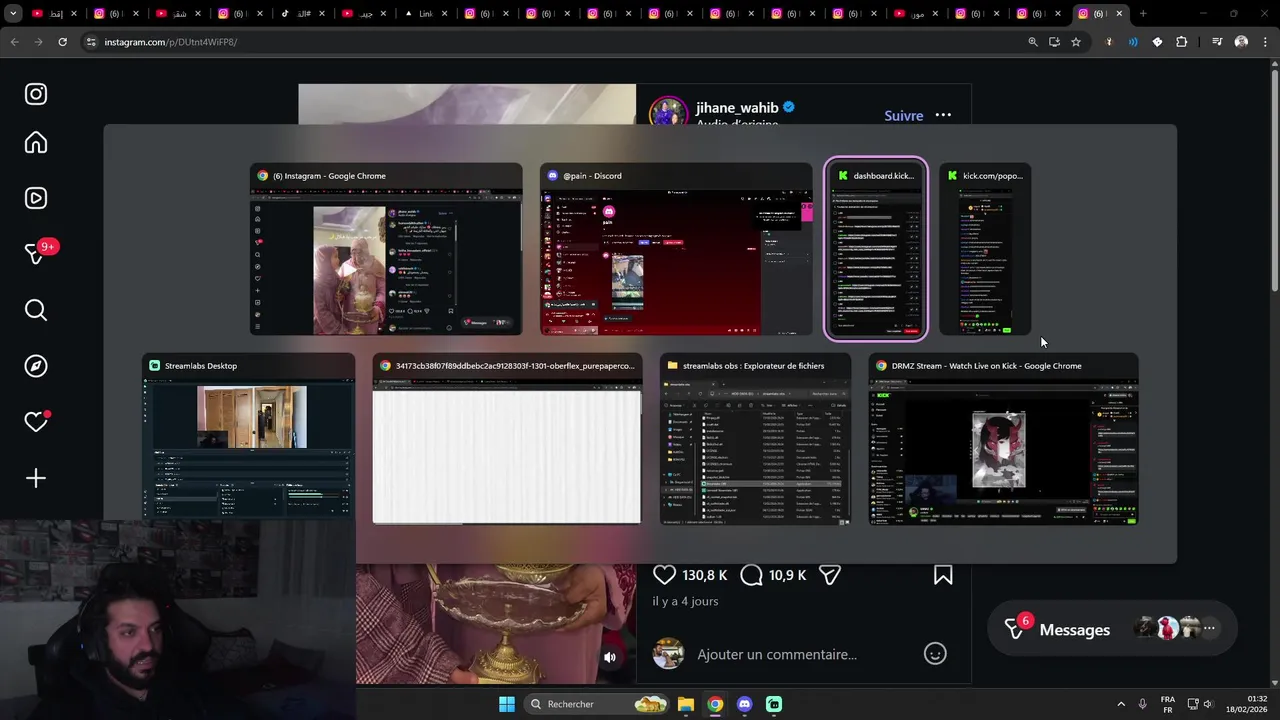The width and height of the screenshot is (1280, 720).
Task: Open Instagram logo in the sidebar
Action: pyautogui.click(x=36, y=94)
